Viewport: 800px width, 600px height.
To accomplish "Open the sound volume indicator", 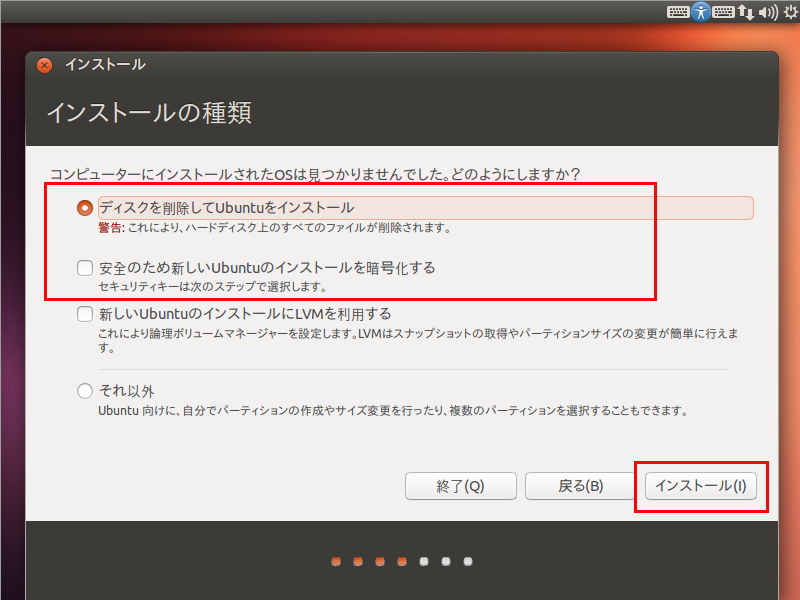I will pyautogui.click(x=768, y=12).
